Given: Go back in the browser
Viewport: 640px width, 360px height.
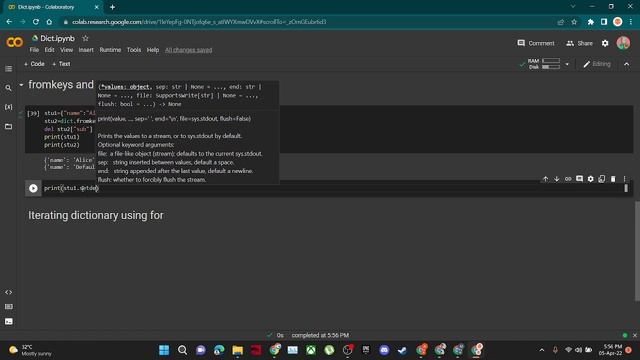Looking at the screenshot, I should [9, 22].
